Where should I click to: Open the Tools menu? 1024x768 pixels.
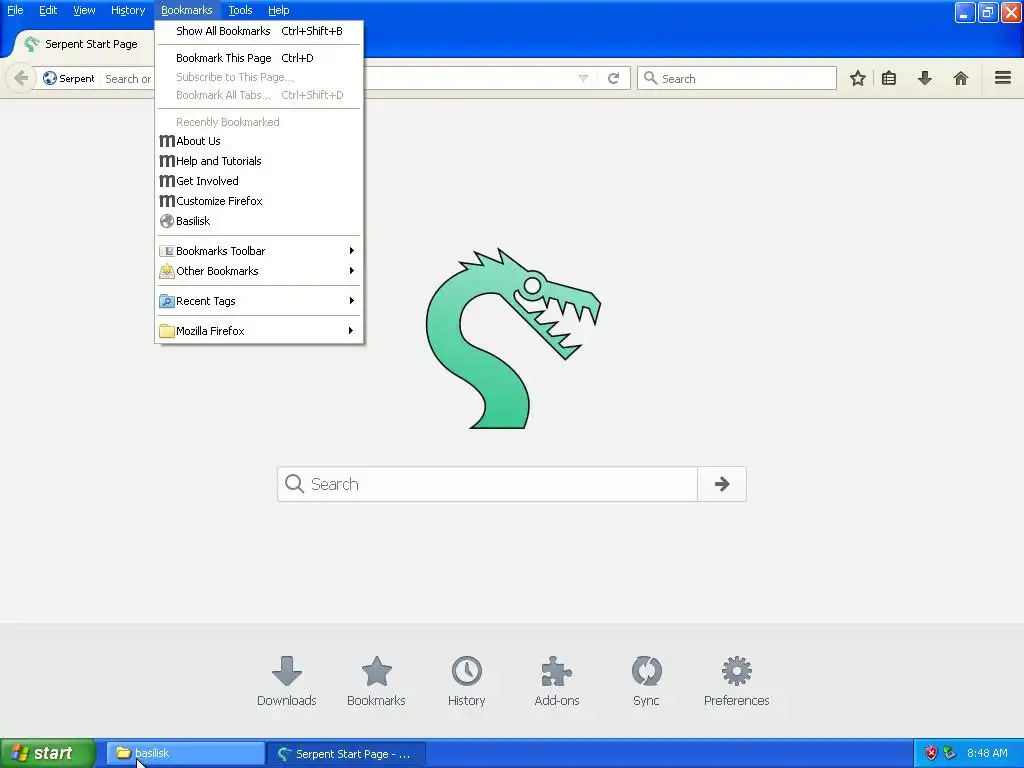(x=240, y=10)
